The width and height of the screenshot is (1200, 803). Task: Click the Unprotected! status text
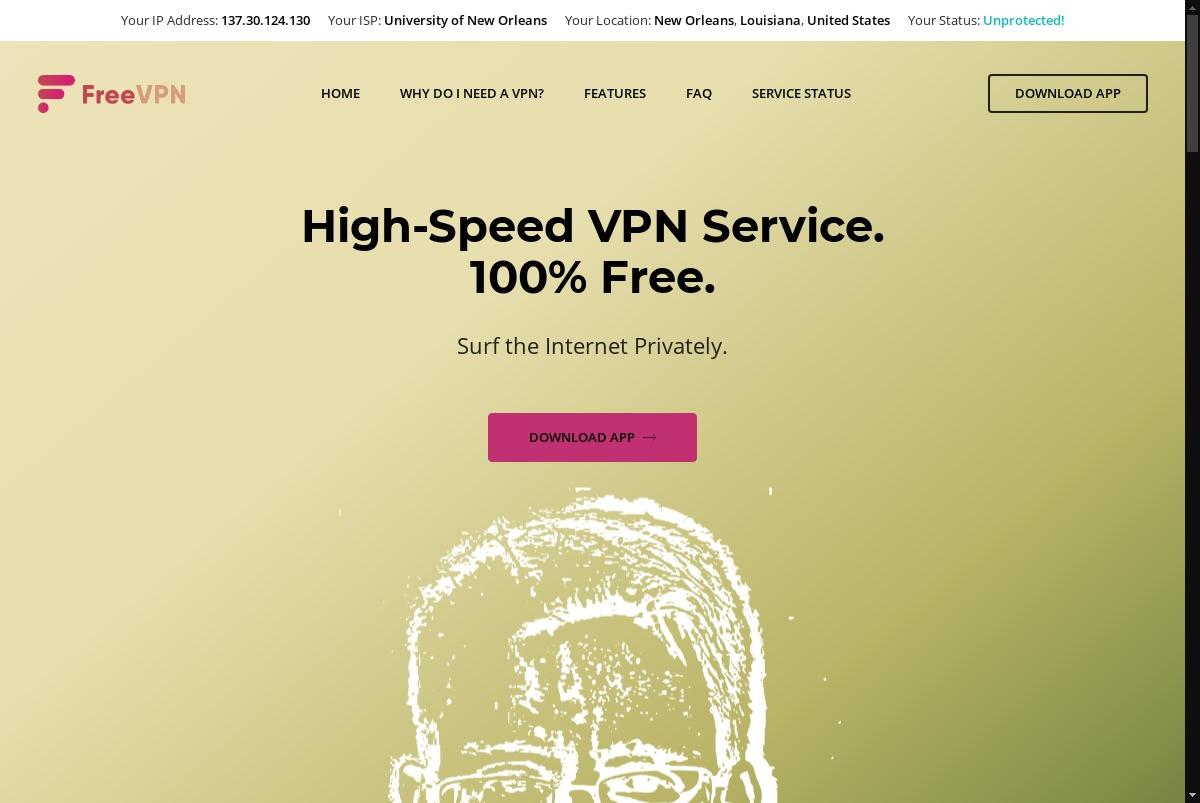tap(1024, 20)
